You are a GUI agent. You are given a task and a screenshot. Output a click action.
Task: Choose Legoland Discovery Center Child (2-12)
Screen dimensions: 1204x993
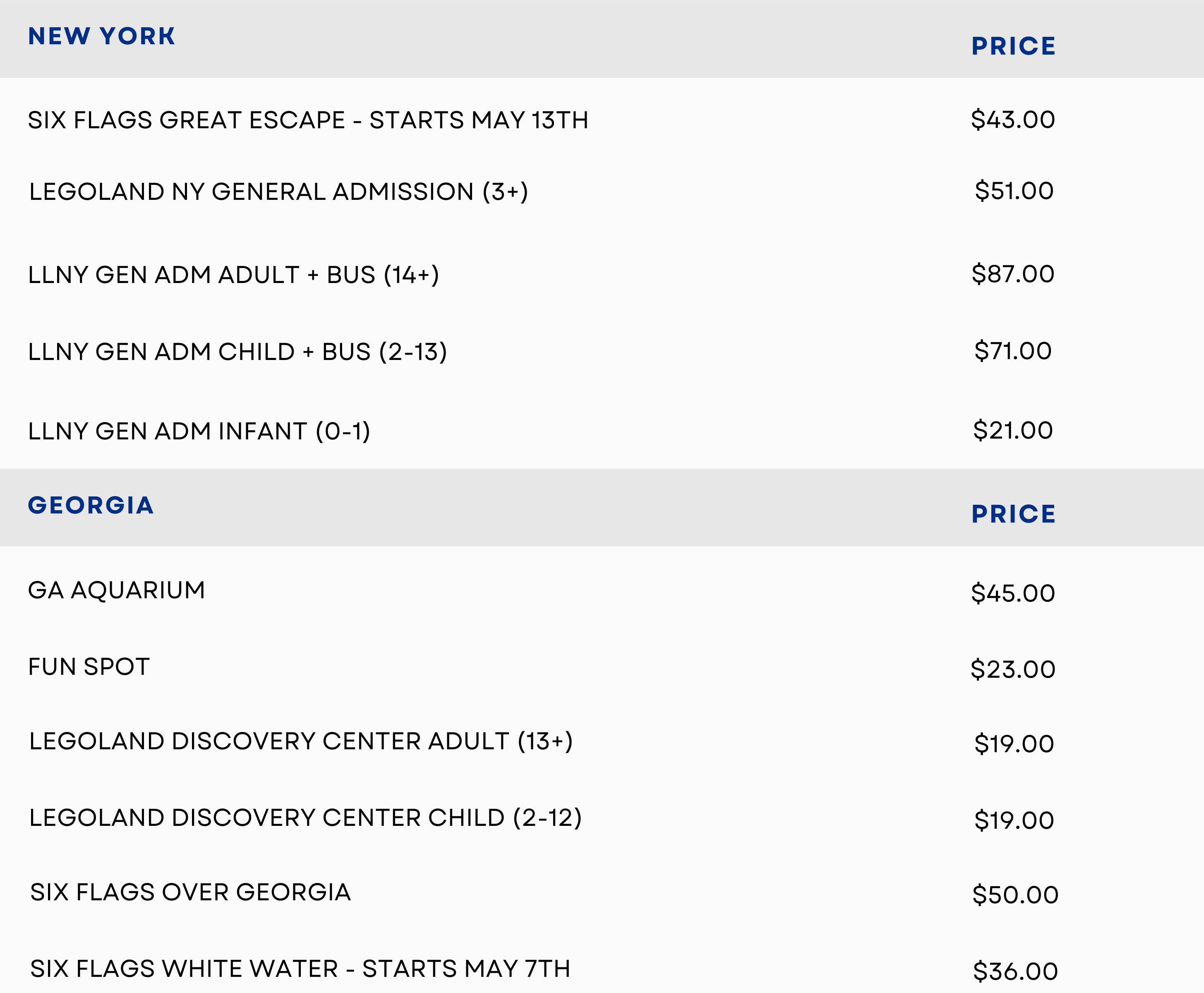pos(305,818)
